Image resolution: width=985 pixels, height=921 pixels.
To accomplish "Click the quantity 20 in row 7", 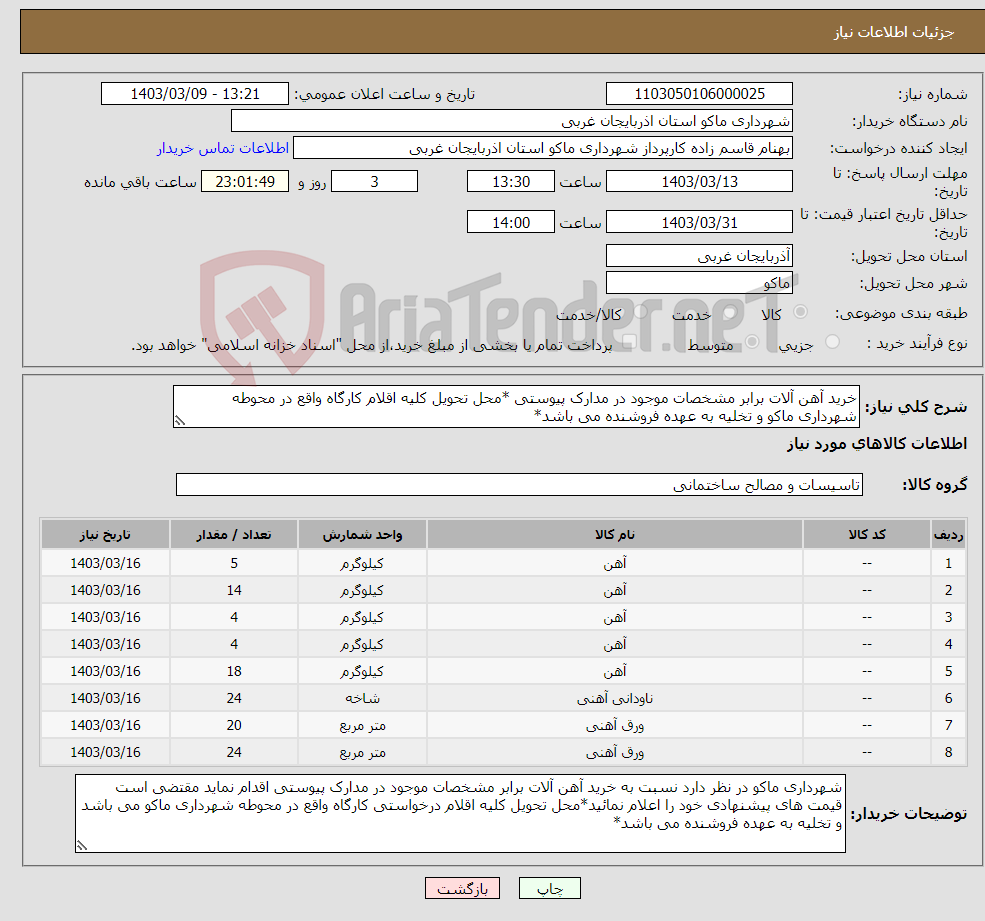I will tap(234, 726).
